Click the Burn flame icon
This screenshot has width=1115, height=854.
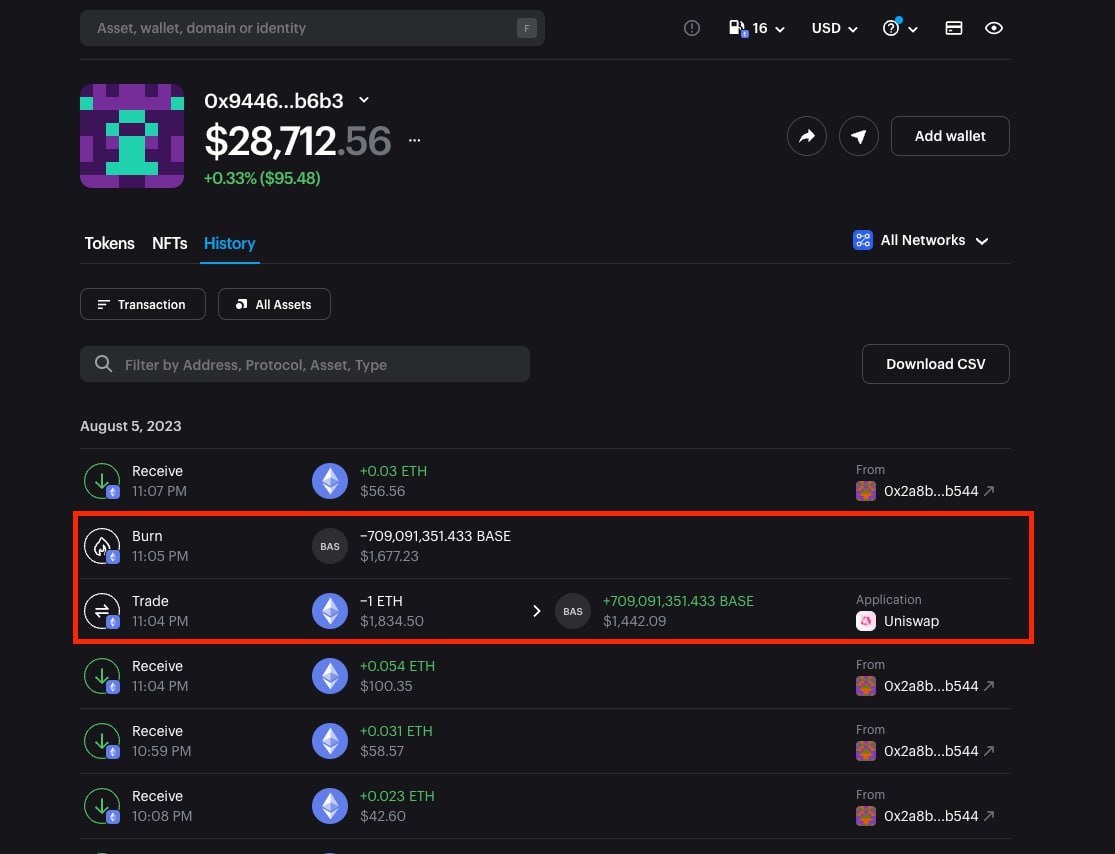point(102,546)
